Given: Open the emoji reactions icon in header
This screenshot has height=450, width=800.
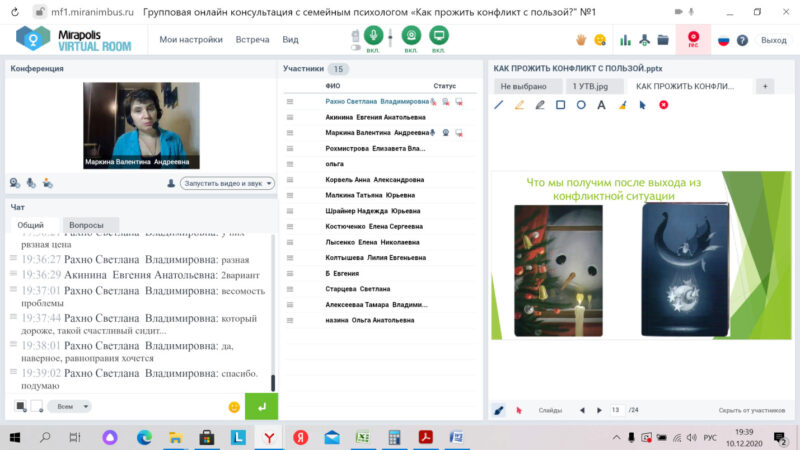Looking at the screenshot, I should click(x=600, y=40).
